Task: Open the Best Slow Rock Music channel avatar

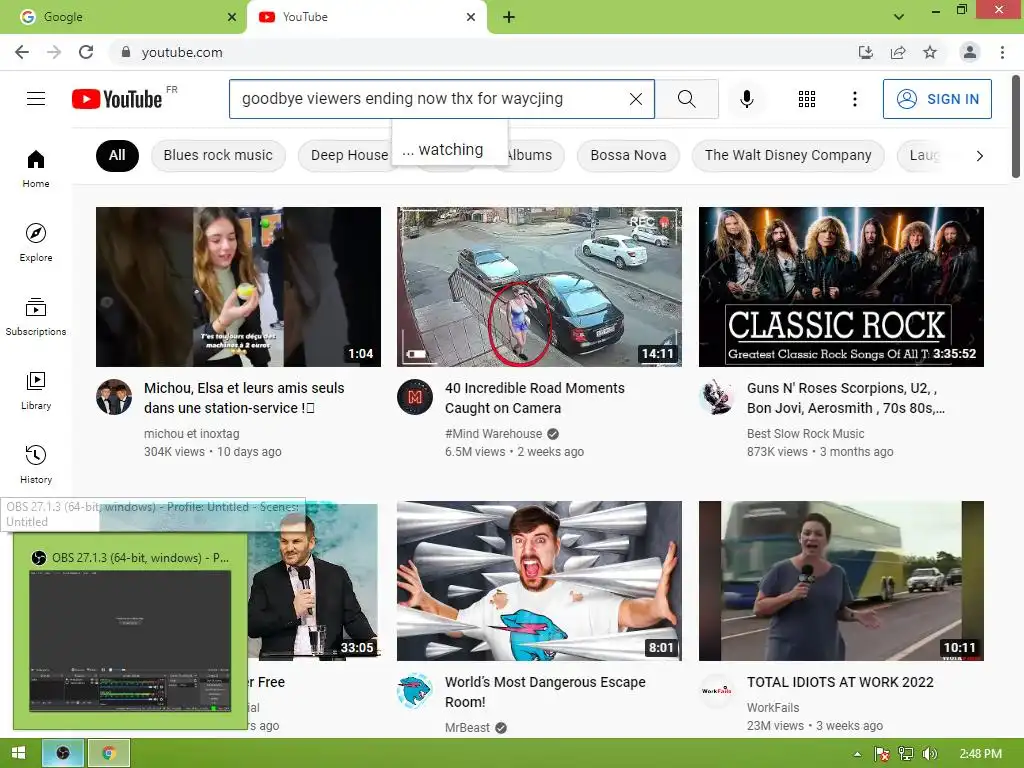Action: (x=716, y=396)
